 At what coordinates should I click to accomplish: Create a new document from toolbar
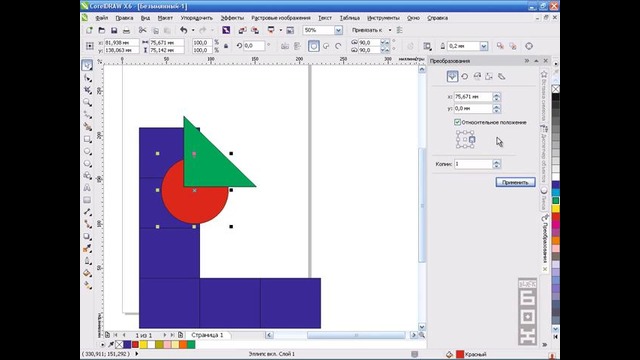point(89,30)
